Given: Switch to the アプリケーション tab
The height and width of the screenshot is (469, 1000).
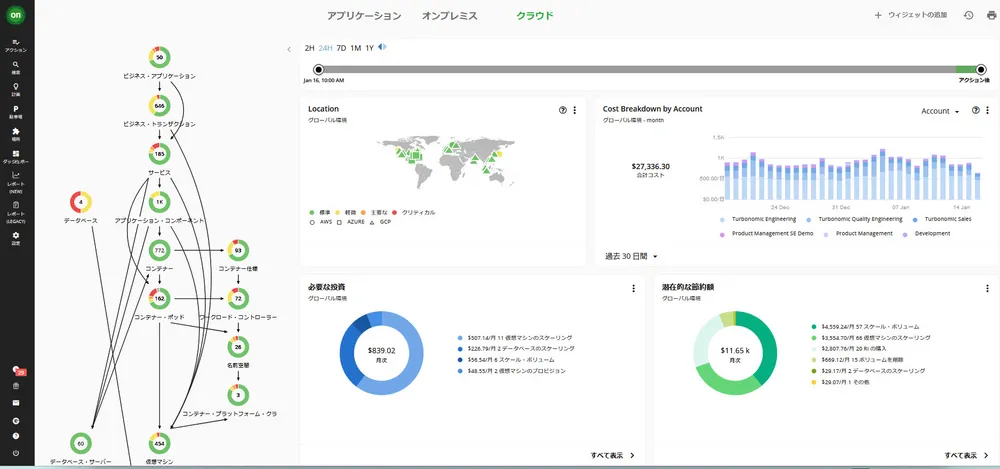Looking at the screenshot, I should point(365,16).
